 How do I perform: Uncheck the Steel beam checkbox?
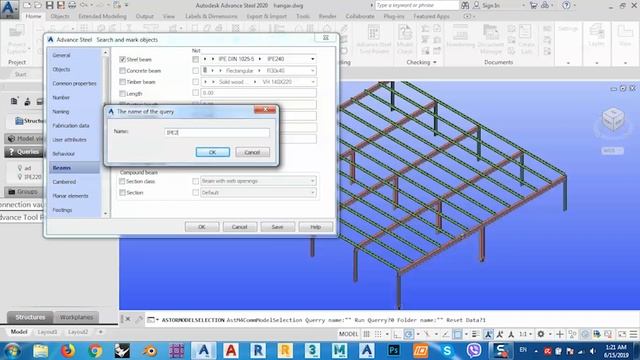point(122,59)
